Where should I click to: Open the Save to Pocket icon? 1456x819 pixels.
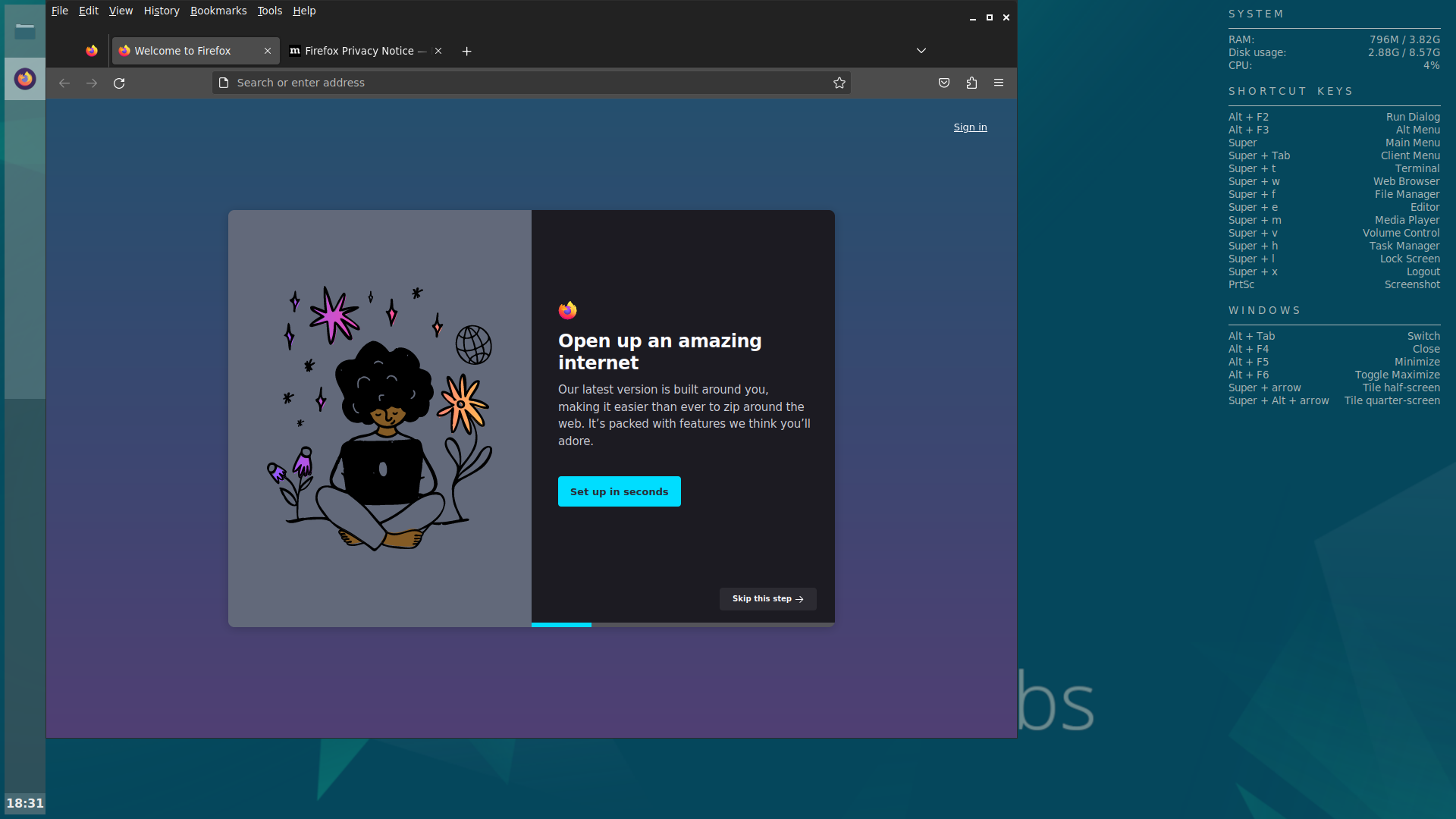pyautogui.click(x=944, y=83)
